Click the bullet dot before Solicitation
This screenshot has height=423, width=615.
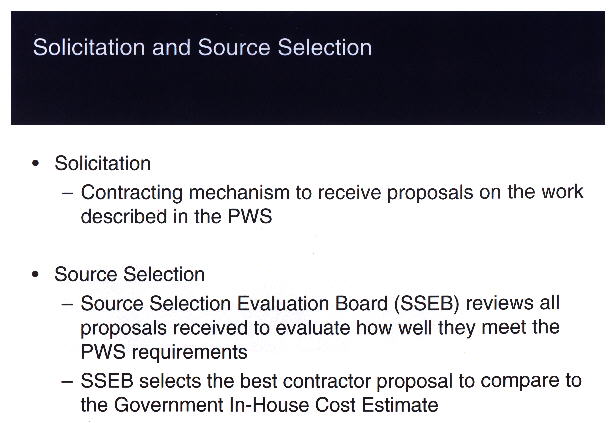(x=36, y=163)
